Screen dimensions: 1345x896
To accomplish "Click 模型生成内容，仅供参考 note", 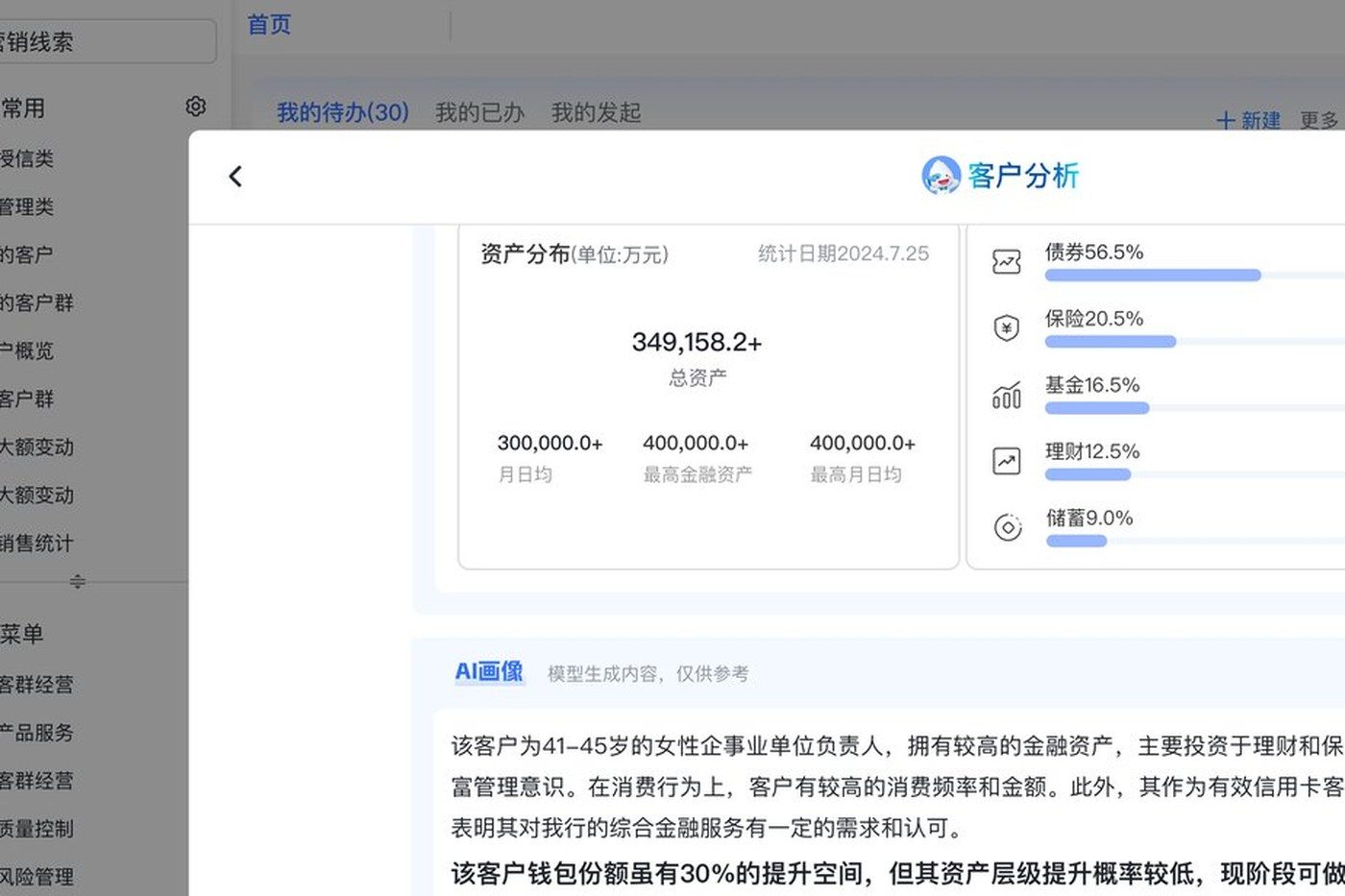I will (648, 673).
